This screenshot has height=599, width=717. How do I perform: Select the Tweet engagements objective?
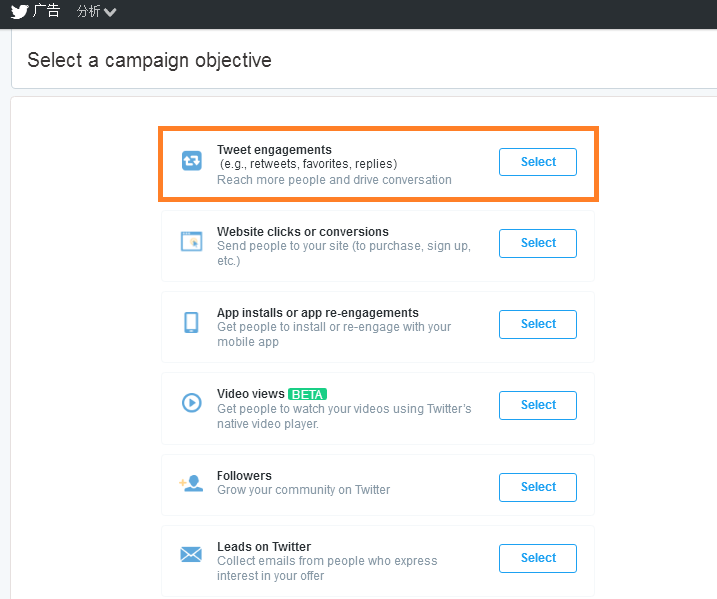538,162
